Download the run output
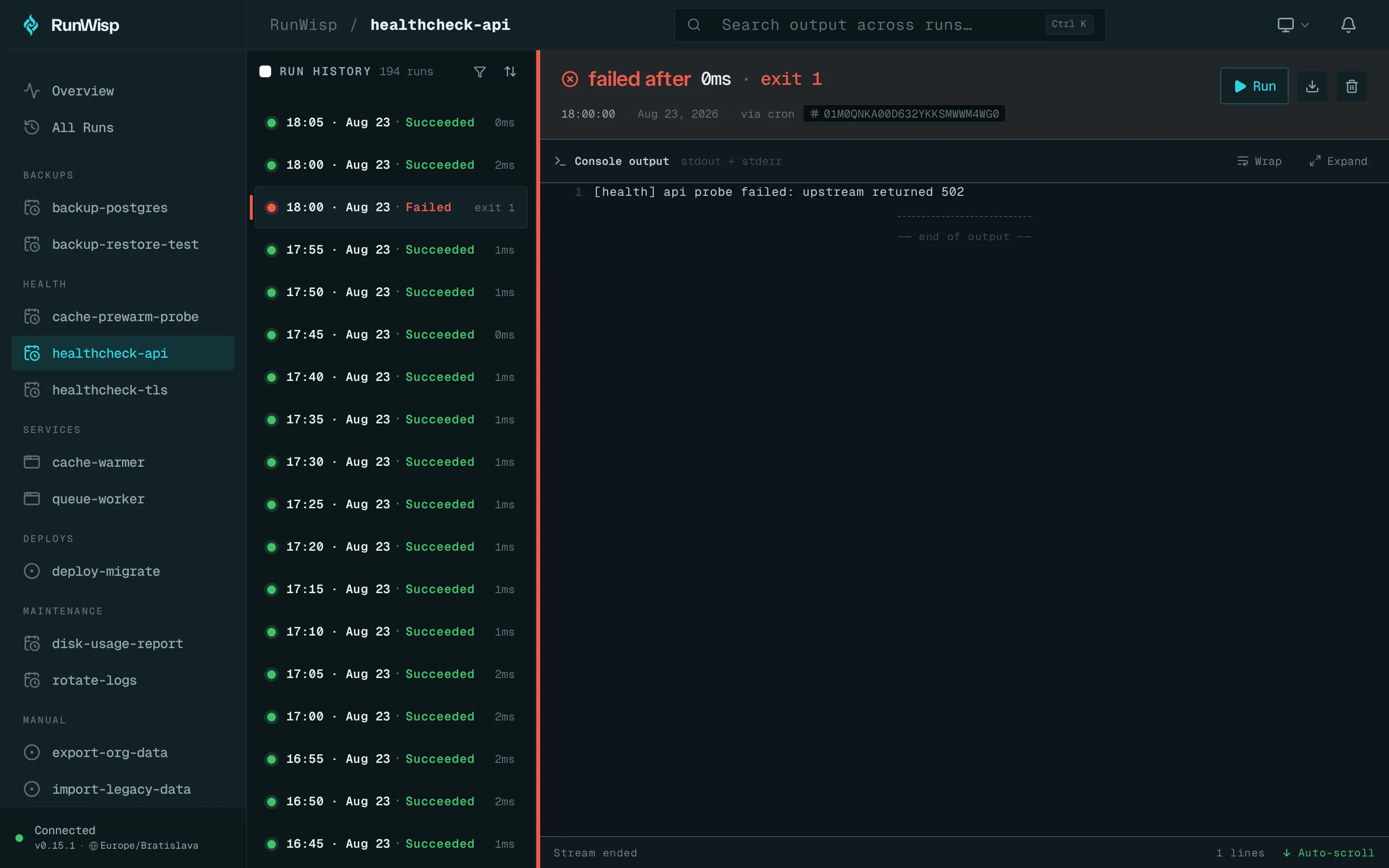Viewport: 1389px width, 868px height. pos(1312,86)
